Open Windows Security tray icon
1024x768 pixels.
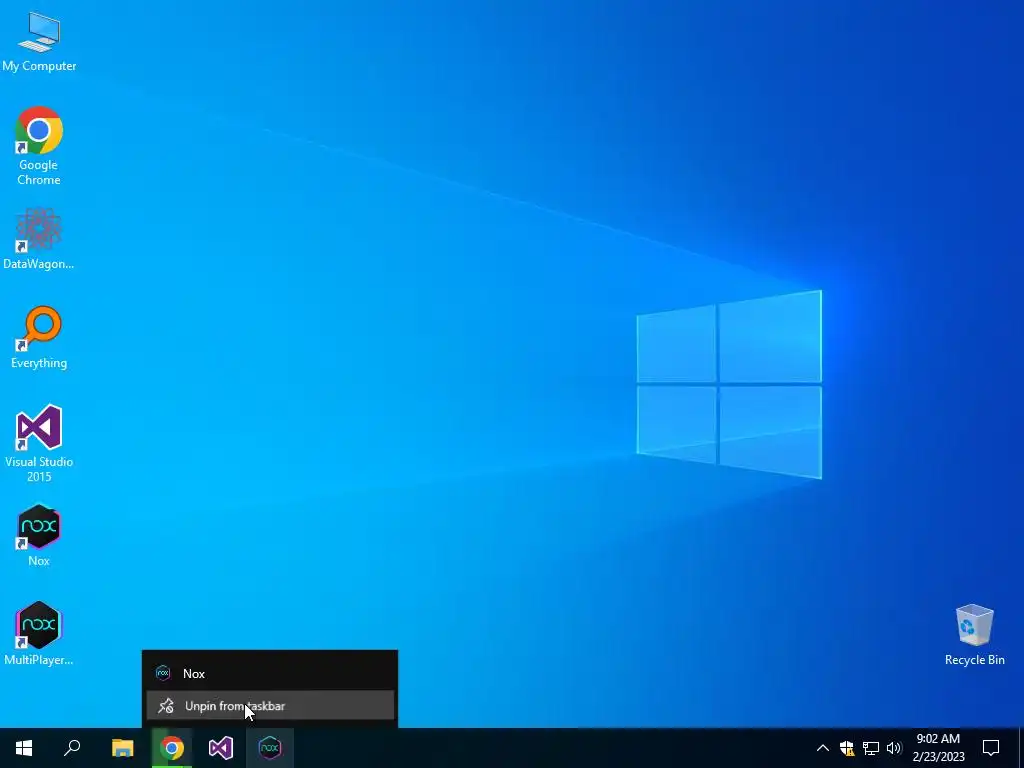click(x=847, y=748)
